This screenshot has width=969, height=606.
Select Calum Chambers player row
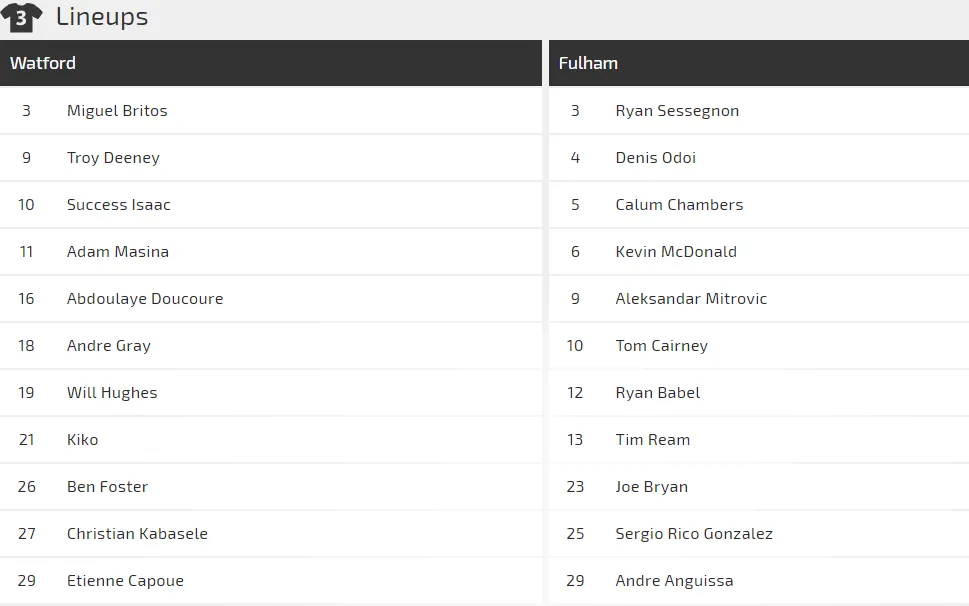(x=679, y=205)
